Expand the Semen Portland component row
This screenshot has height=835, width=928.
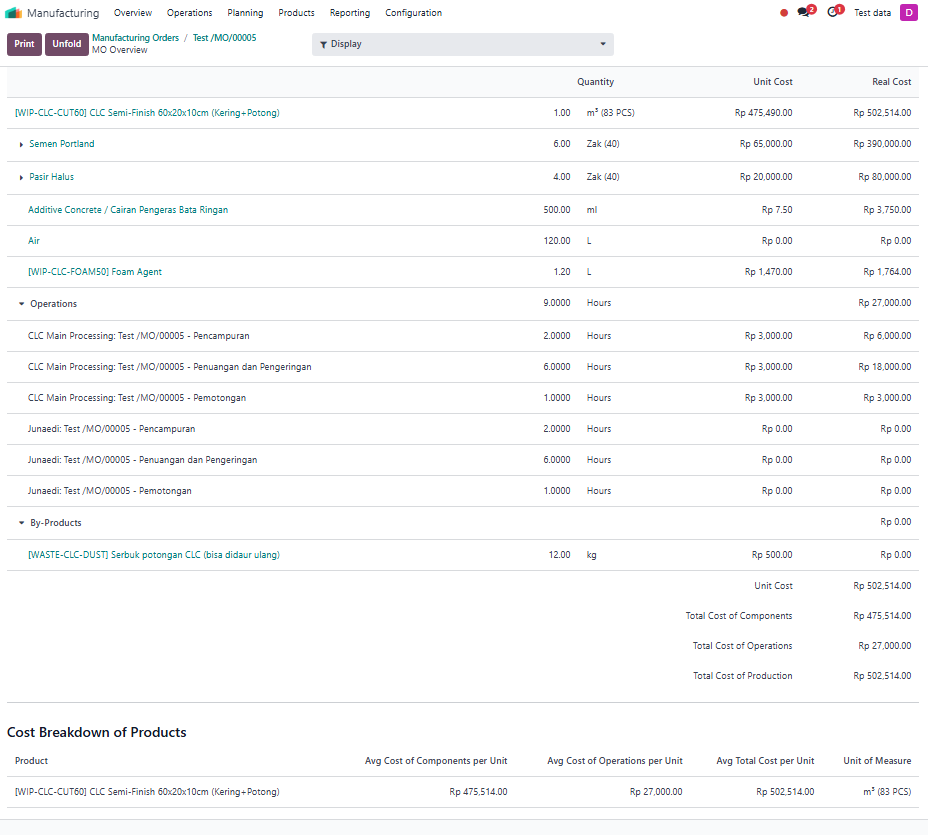click(21, 144)
